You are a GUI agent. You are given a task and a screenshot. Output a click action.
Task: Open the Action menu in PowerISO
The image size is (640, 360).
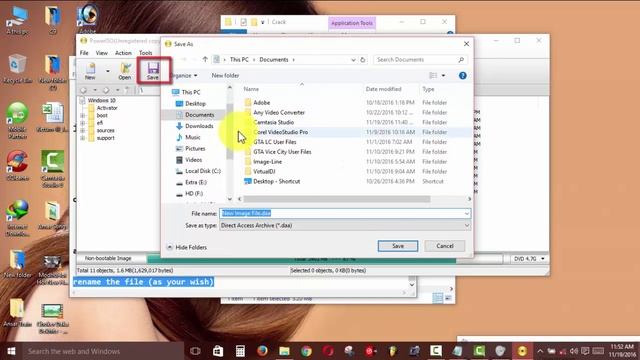coord(123,53)
